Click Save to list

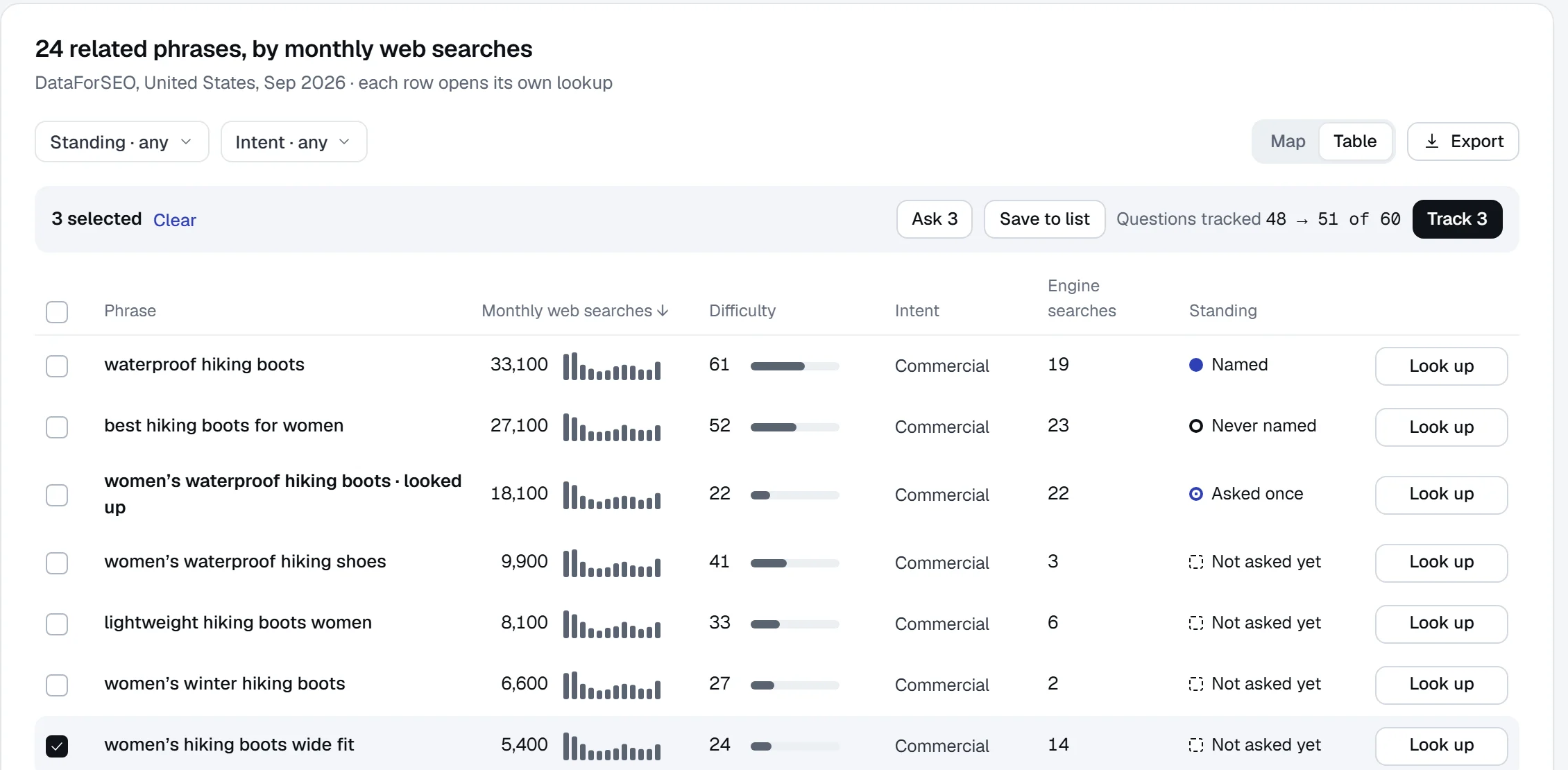[x=1045, y=219]
